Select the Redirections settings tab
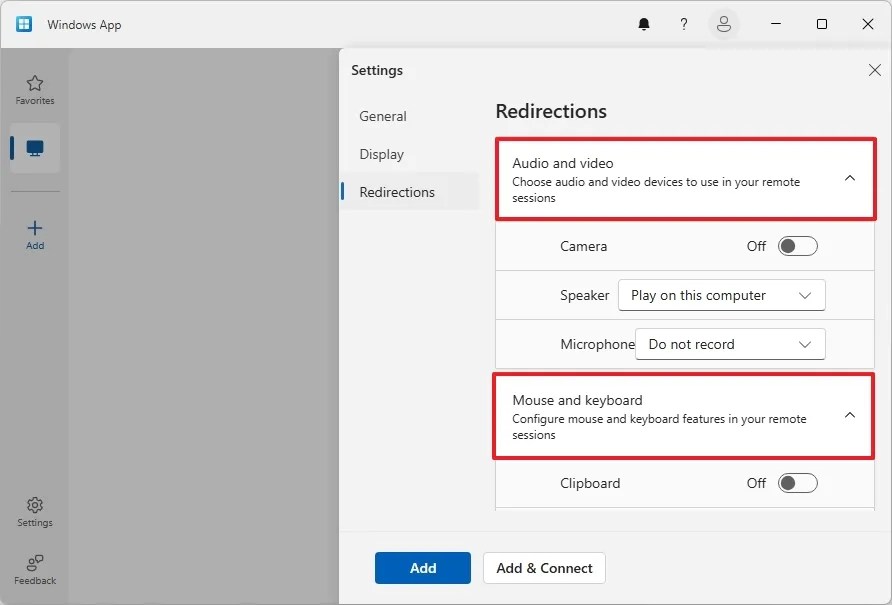 click(x=397, y=191)
